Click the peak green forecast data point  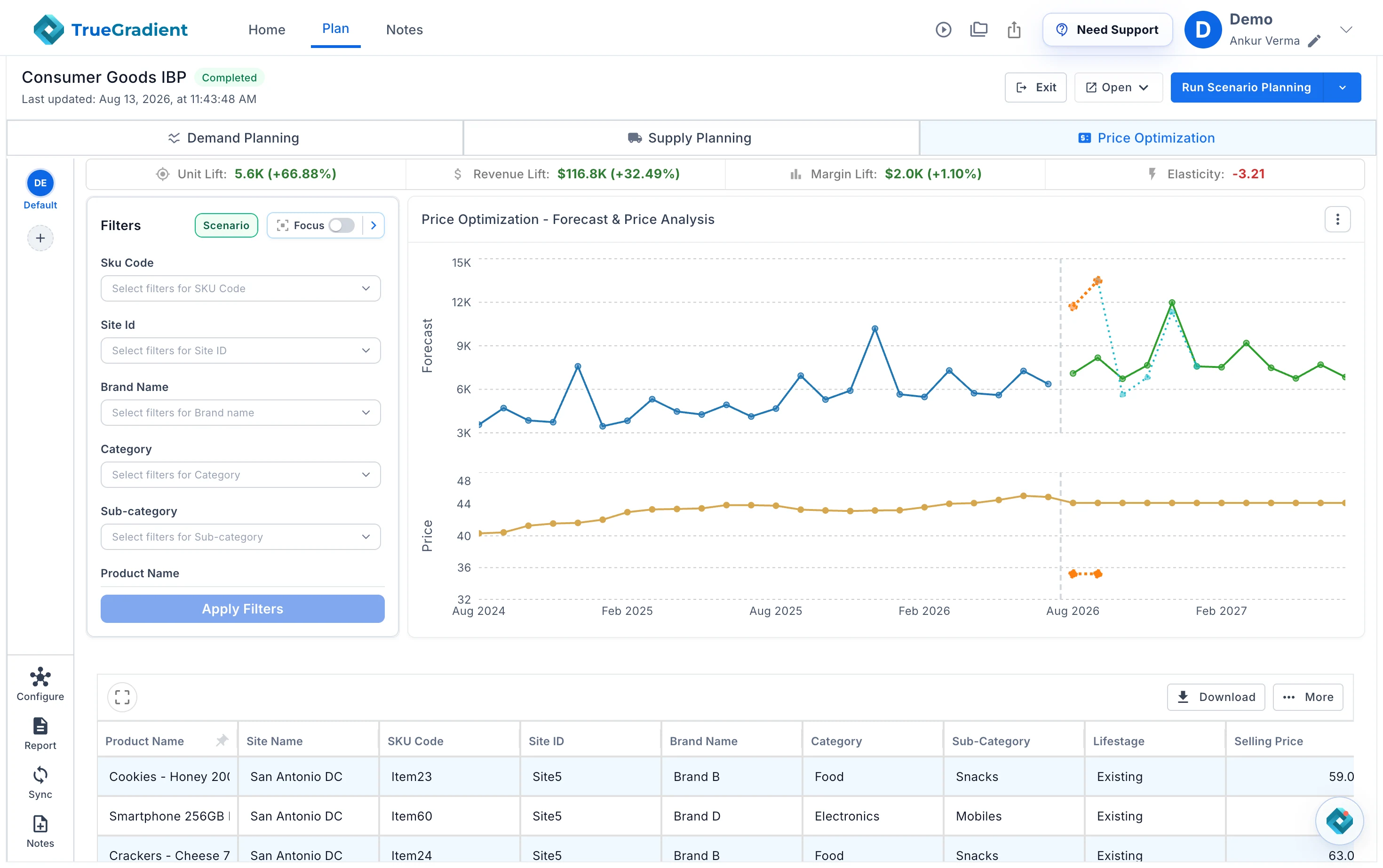pos(1171,303)
